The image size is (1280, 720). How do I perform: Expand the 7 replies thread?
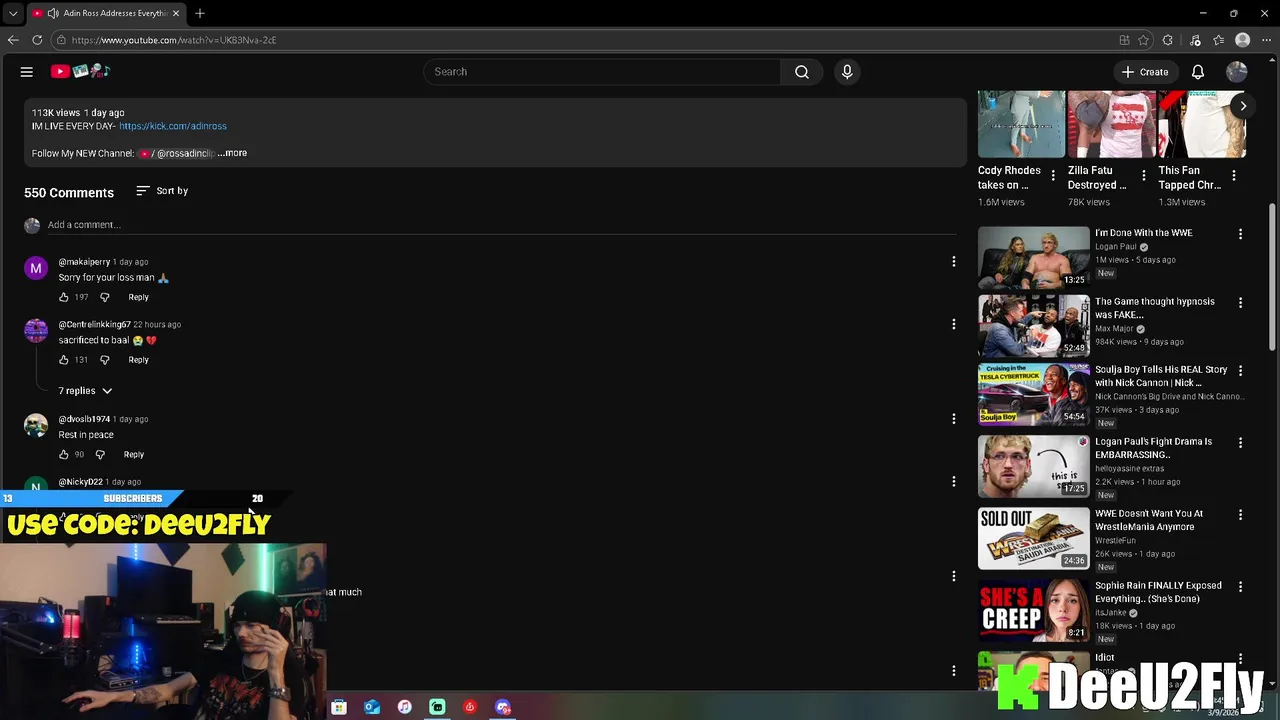tap(85, 391)
